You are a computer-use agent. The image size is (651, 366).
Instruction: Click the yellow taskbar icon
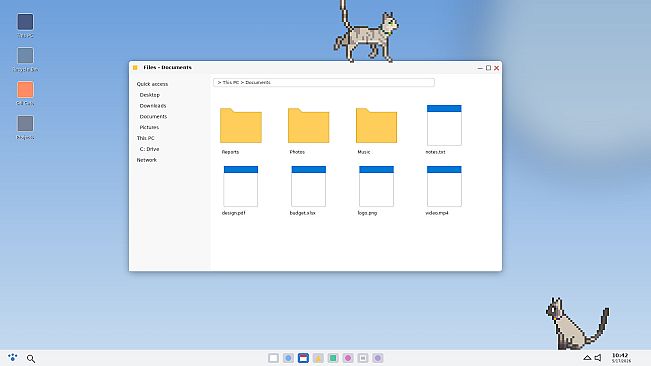(318, 358)
